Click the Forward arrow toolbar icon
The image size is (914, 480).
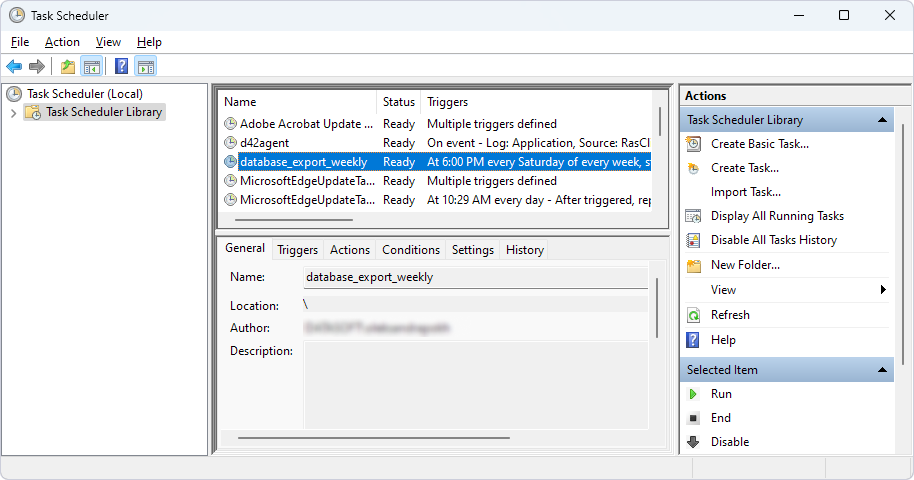(37, 66)
